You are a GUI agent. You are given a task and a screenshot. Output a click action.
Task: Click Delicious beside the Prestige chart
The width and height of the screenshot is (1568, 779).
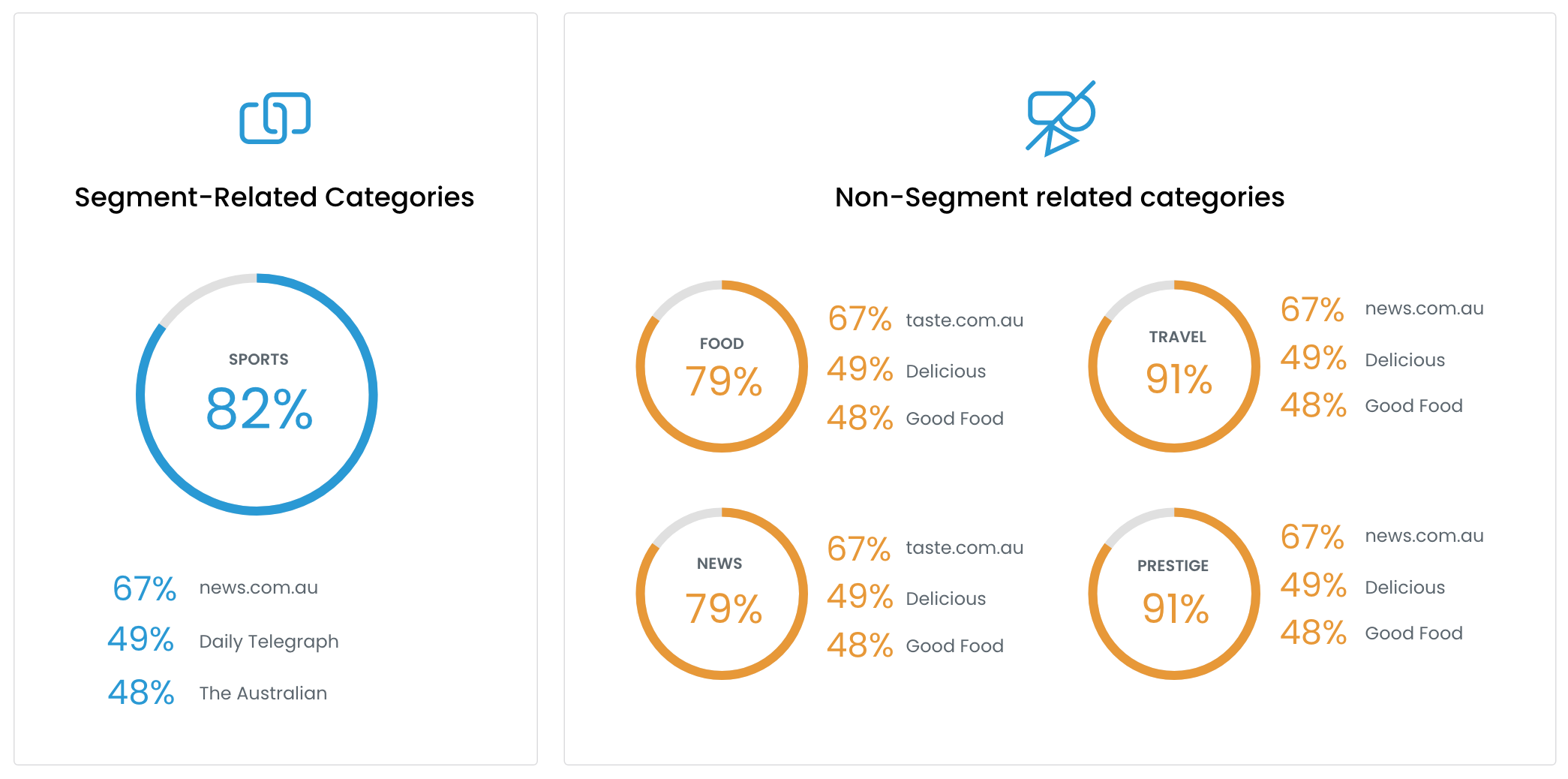(x=1404, y=588)
